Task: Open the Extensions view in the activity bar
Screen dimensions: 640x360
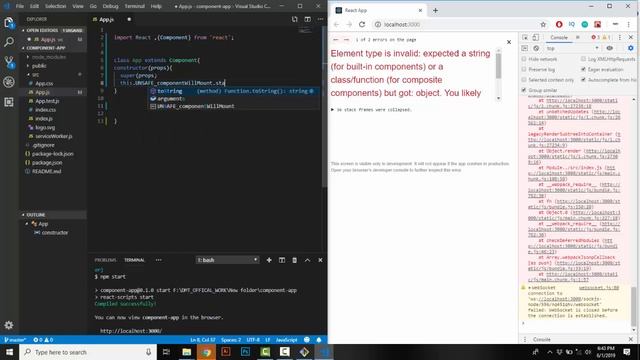Action: click(9, 102)
